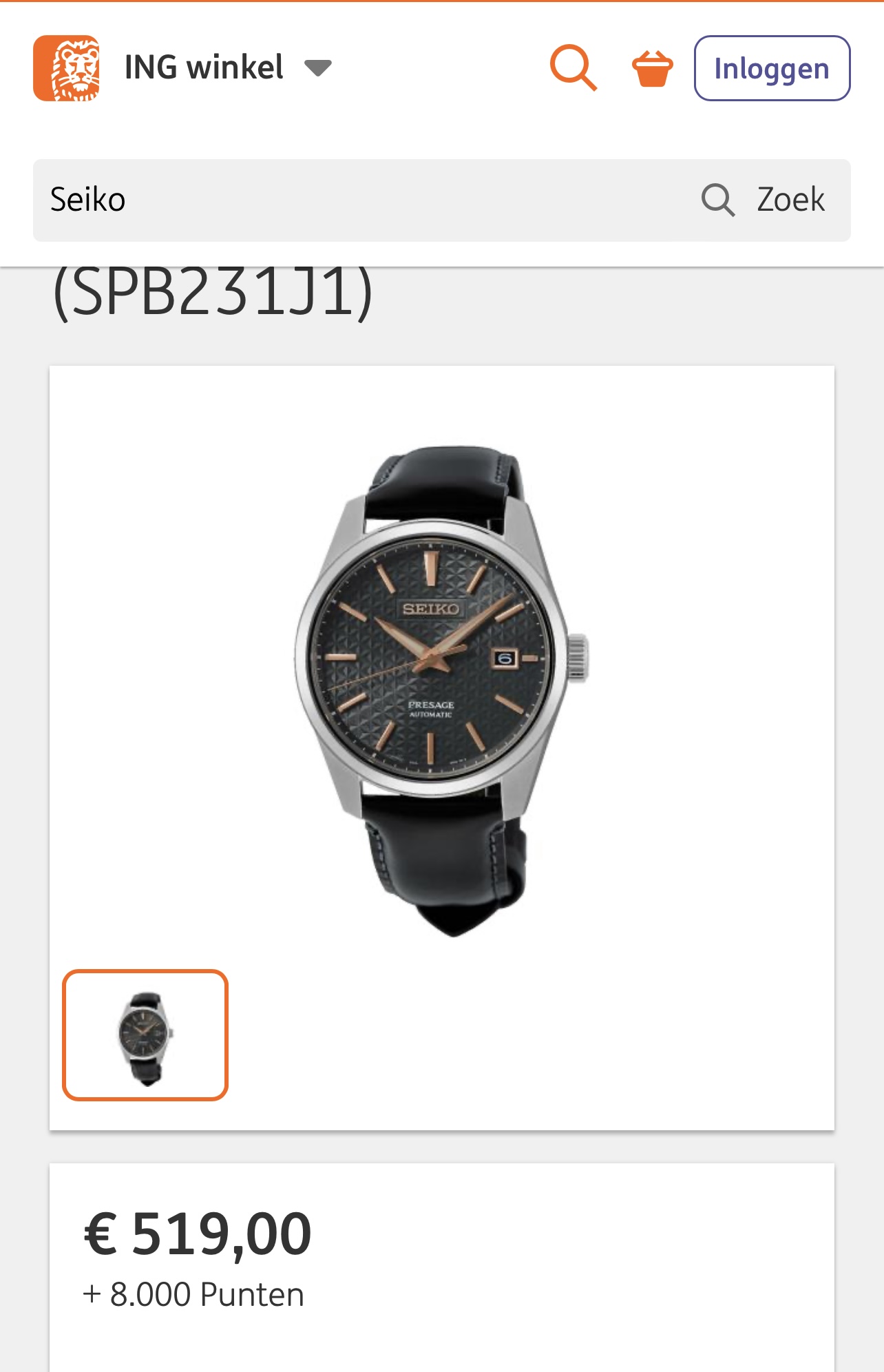
Task: Open the large Seiko Presage watch image
Action: (442, 690)
